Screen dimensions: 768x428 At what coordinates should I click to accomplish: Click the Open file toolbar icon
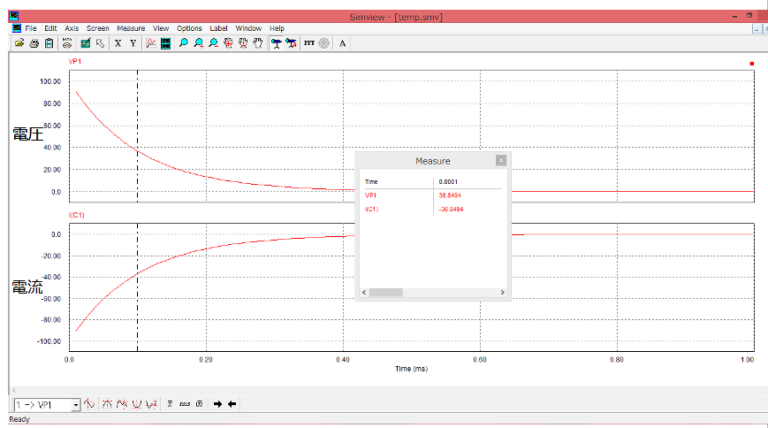coord(18,43)
